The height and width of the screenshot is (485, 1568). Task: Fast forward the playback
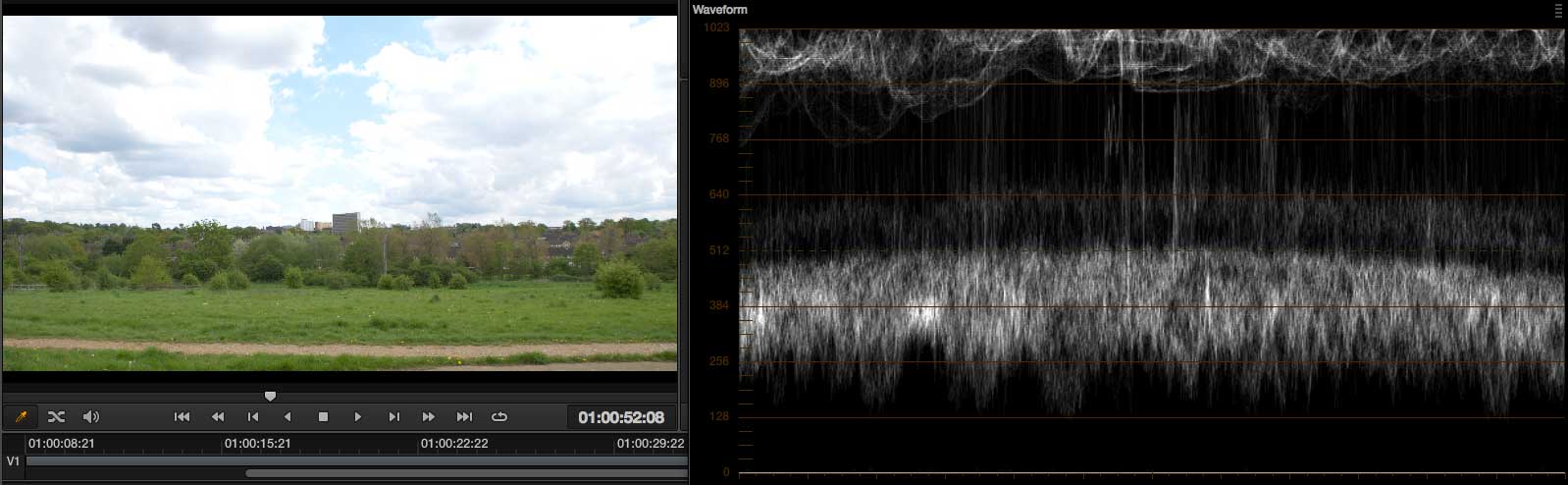pos(429,417)
